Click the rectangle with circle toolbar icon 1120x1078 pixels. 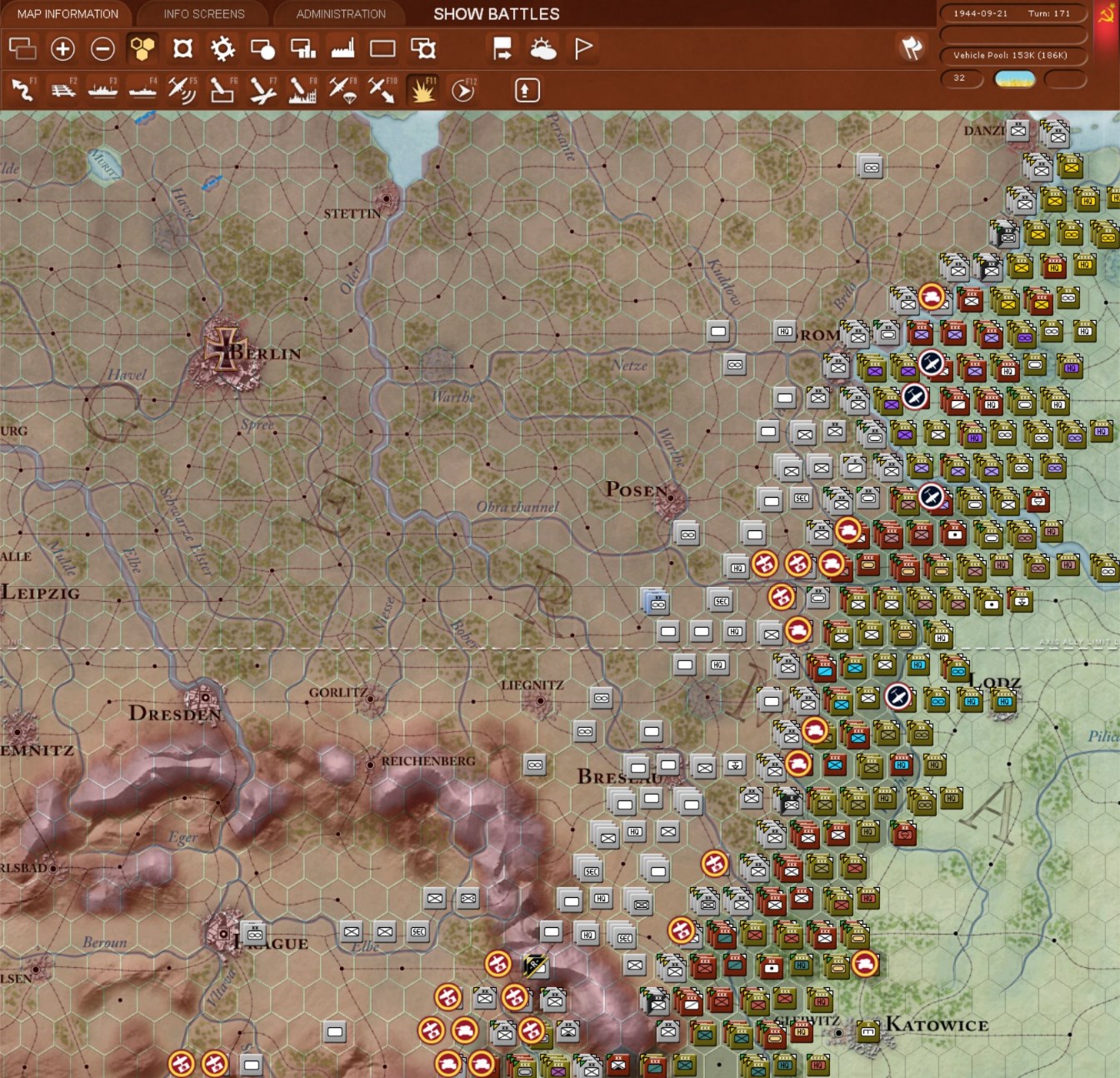click(x=262, y=49)
